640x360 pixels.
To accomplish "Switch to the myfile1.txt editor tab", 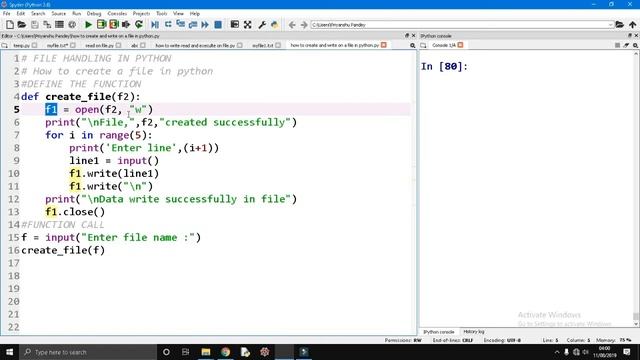I will (262, 45).
